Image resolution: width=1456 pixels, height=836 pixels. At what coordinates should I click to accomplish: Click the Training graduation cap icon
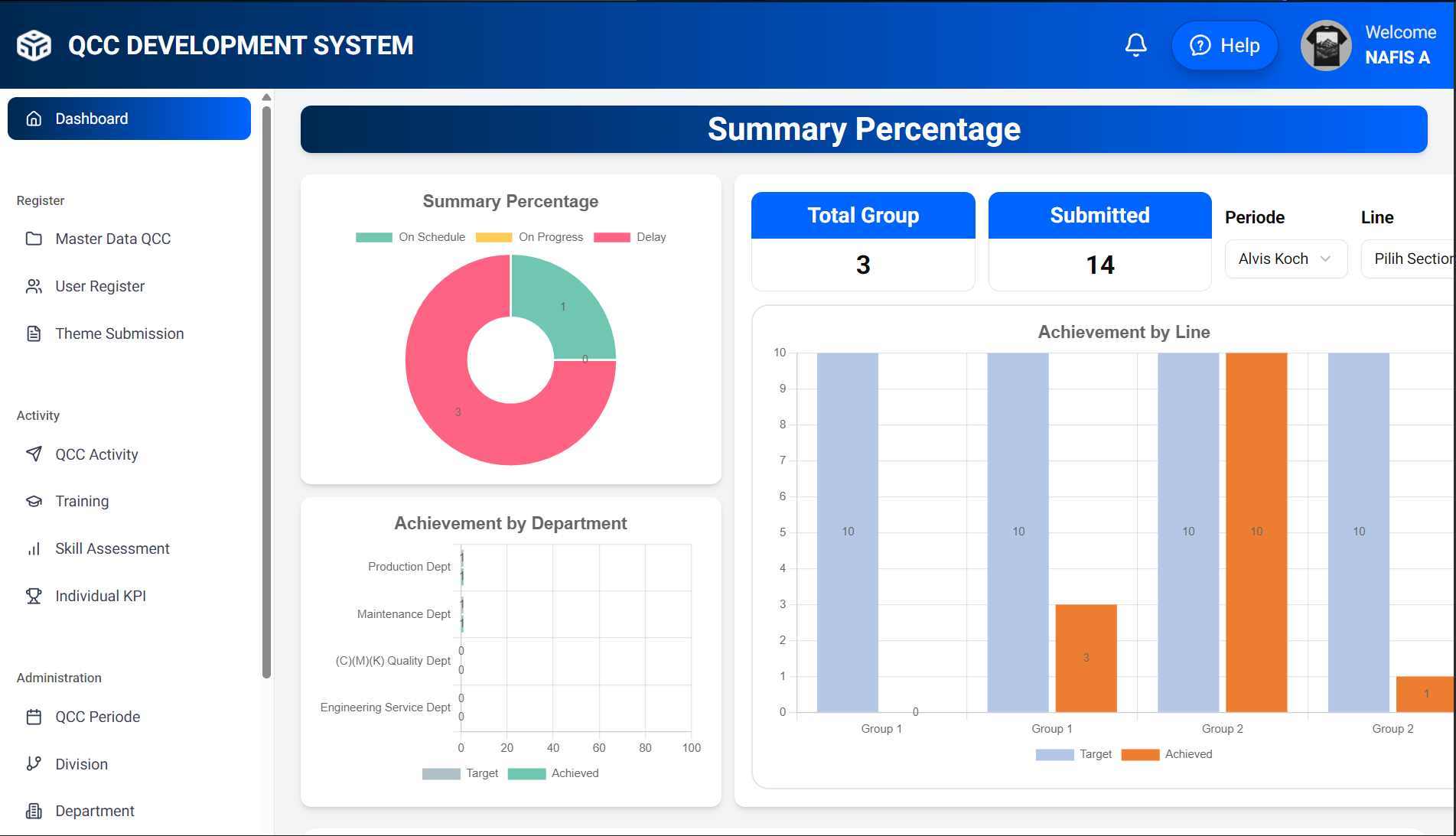tap(34, 501)
